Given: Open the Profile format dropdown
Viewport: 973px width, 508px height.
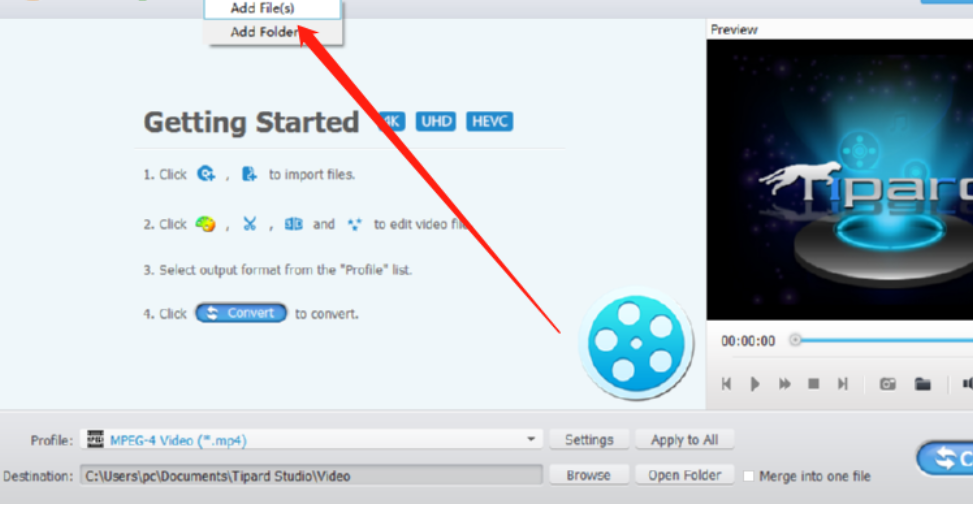Looking at the screenshot, I should (x=531, y=439).
